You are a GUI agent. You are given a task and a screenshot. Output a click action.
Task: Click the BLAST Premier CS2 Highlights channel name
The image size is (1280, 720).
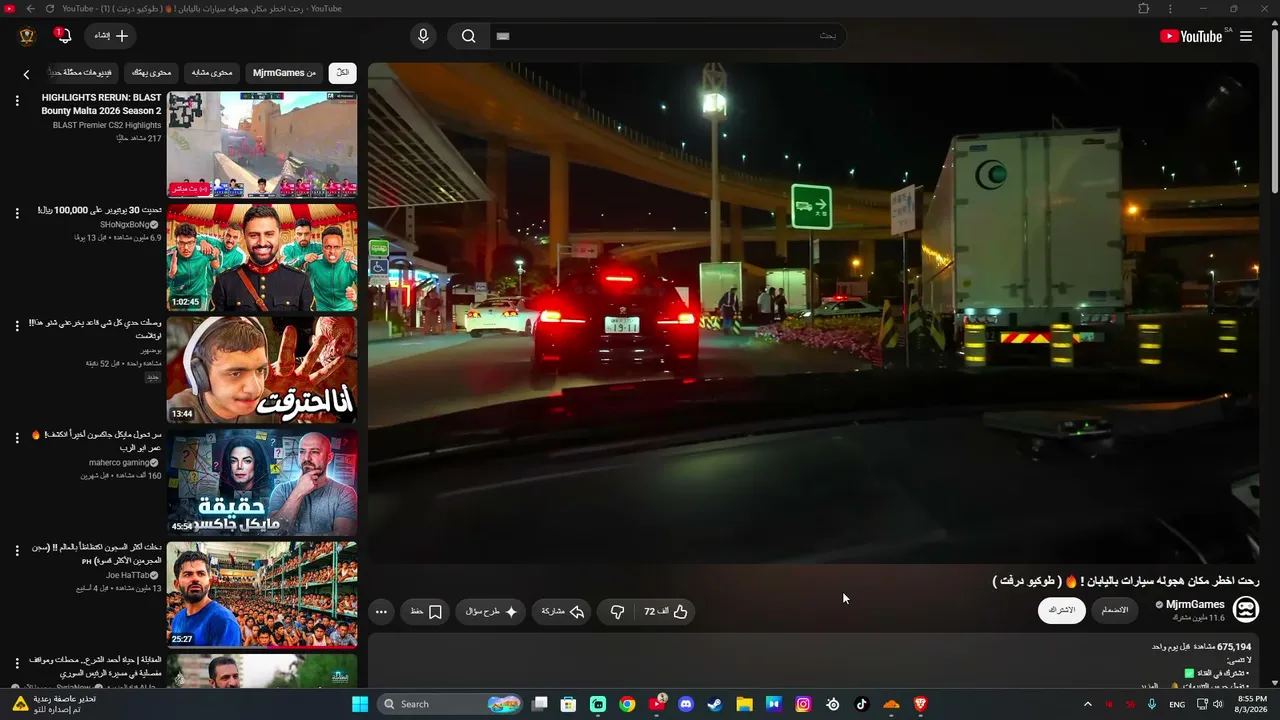click(x=107, y=125)
